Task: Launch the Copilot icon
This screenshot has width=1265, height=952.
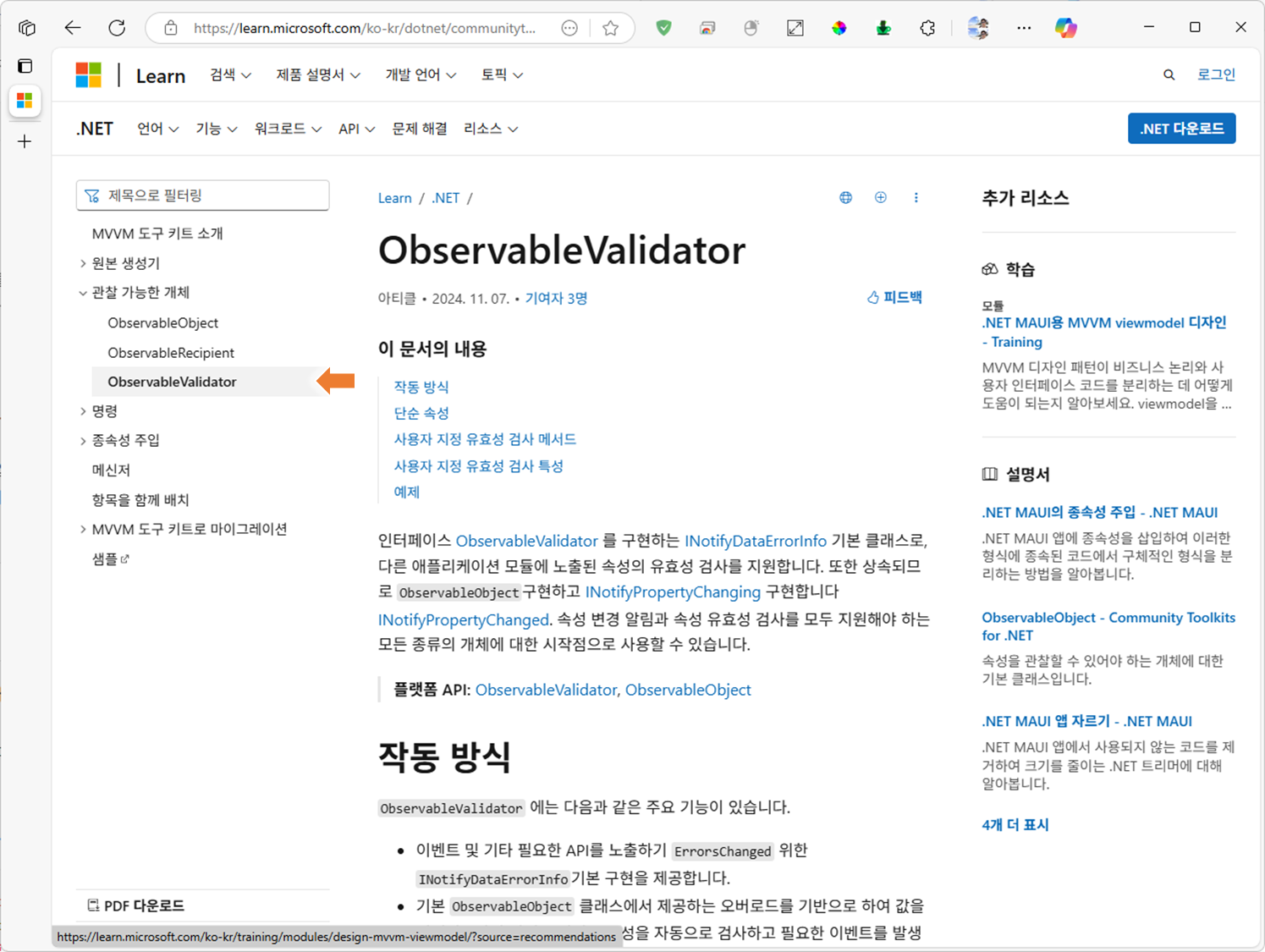Action: [x=1065, y=28]
